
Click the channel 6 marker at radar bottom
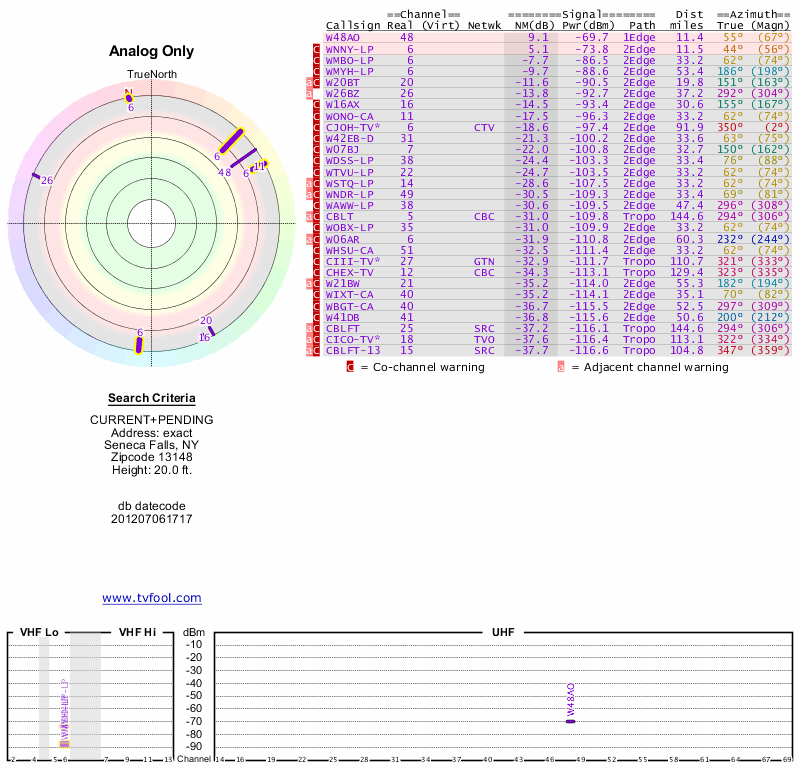click(x=139, y=345)
